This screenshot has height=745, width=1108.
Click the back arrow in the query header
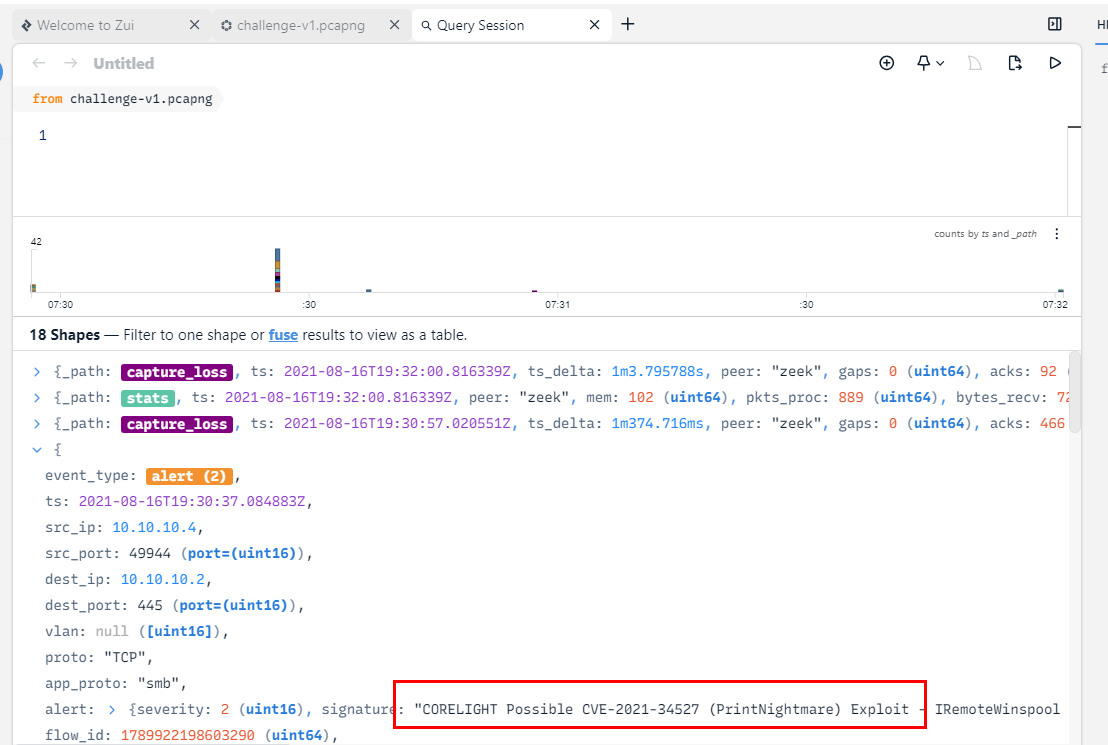(39, 63)
